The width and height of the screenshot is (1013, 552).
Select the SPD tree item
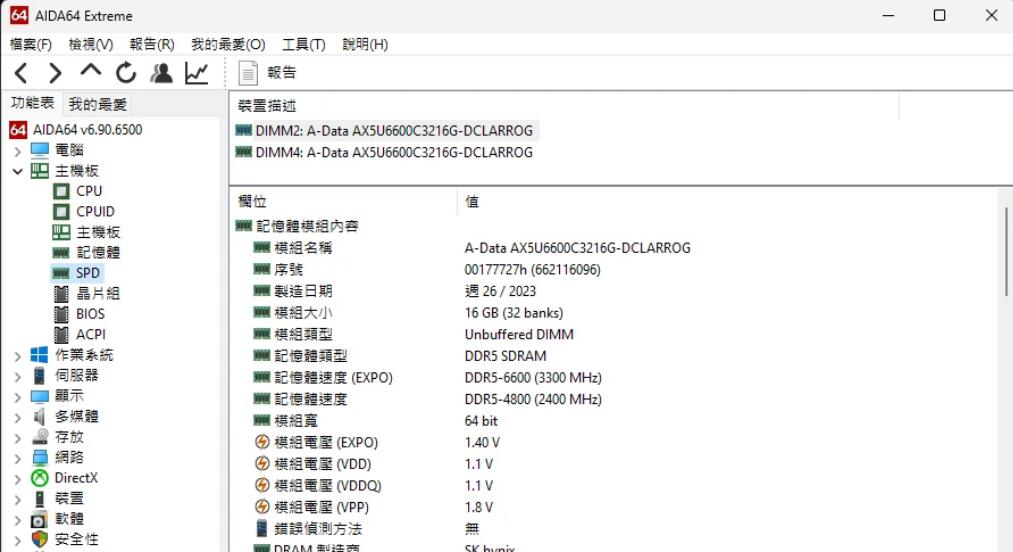point(88,273)
